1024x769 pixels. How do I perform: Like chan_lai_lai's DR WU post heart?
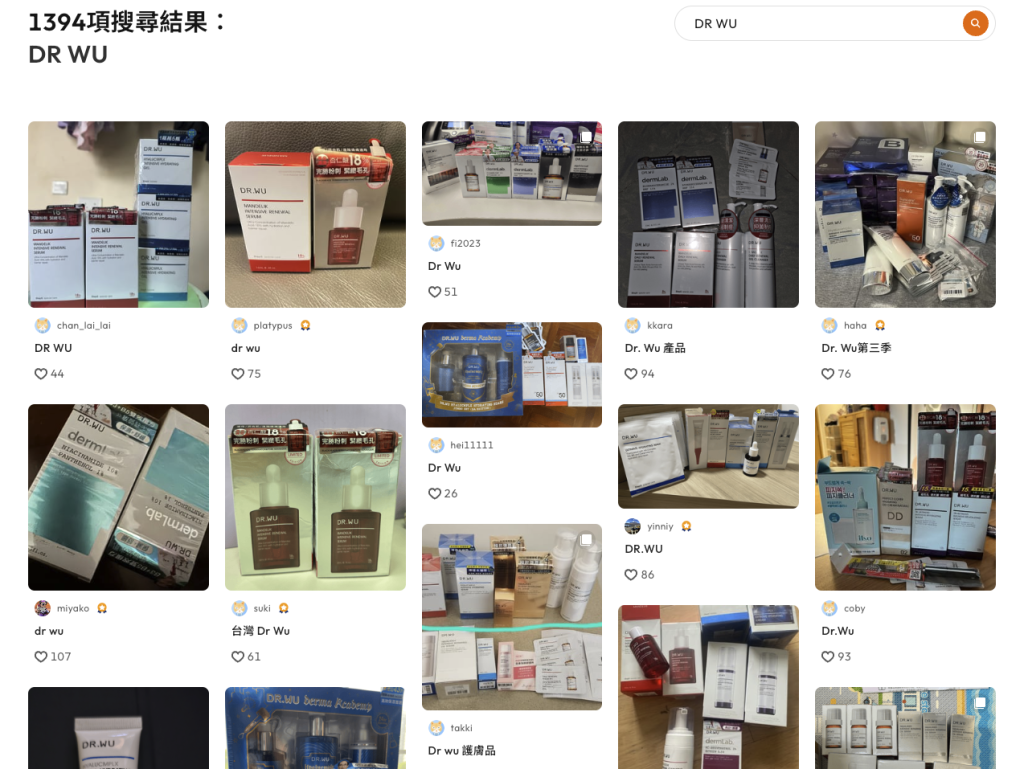pos(40,374)
